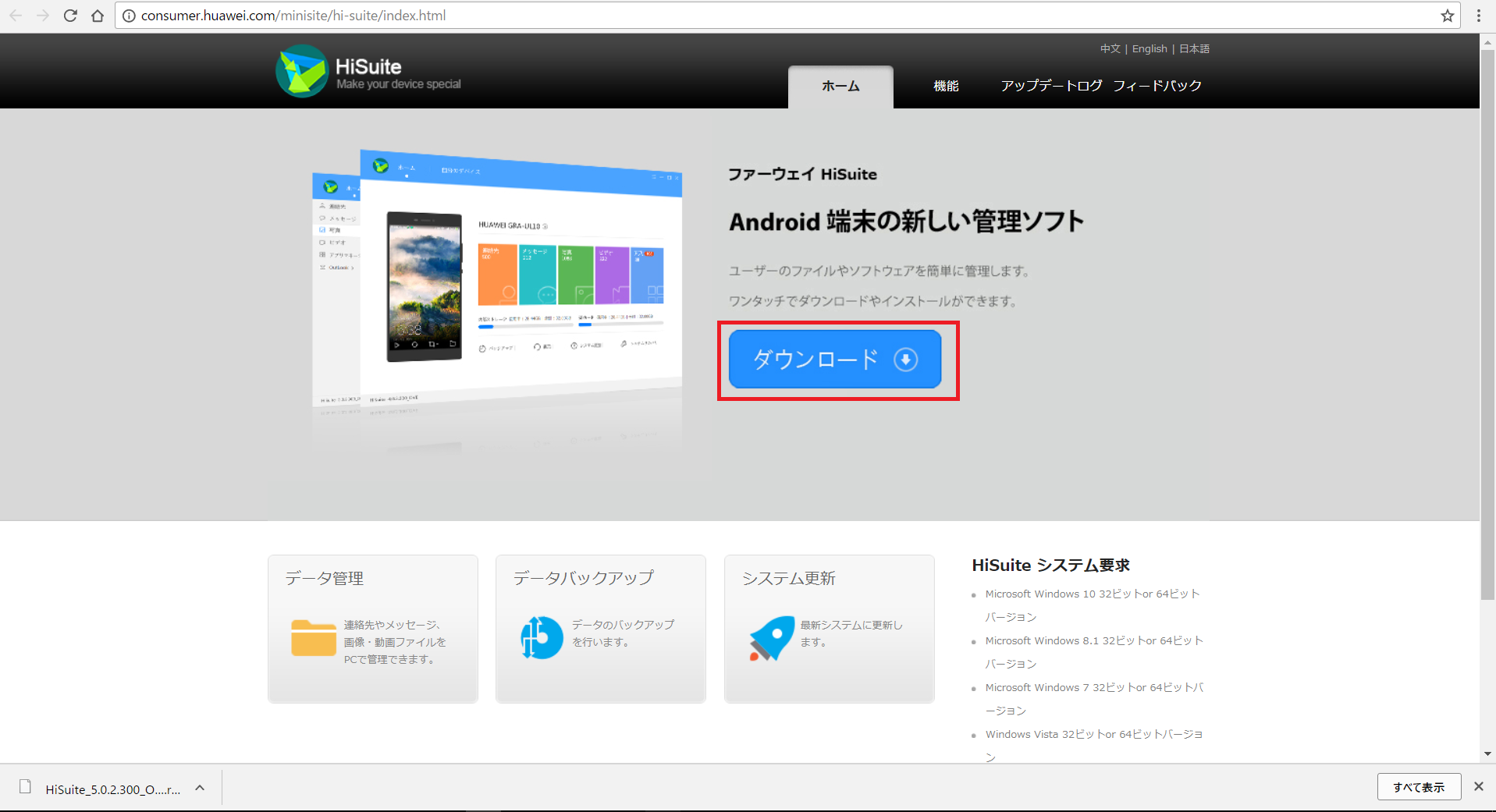
Task: Open the browser home page
Action: 98,16
